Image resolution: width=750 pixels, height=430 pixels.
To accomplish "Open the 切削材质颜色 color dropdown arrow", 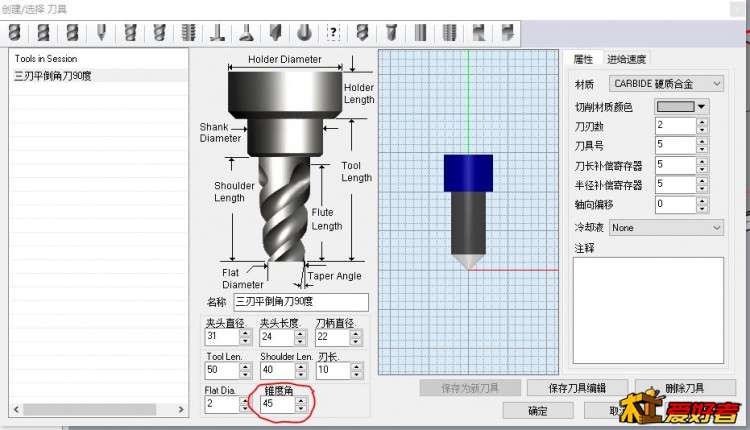I will click(x=702, y=107).
